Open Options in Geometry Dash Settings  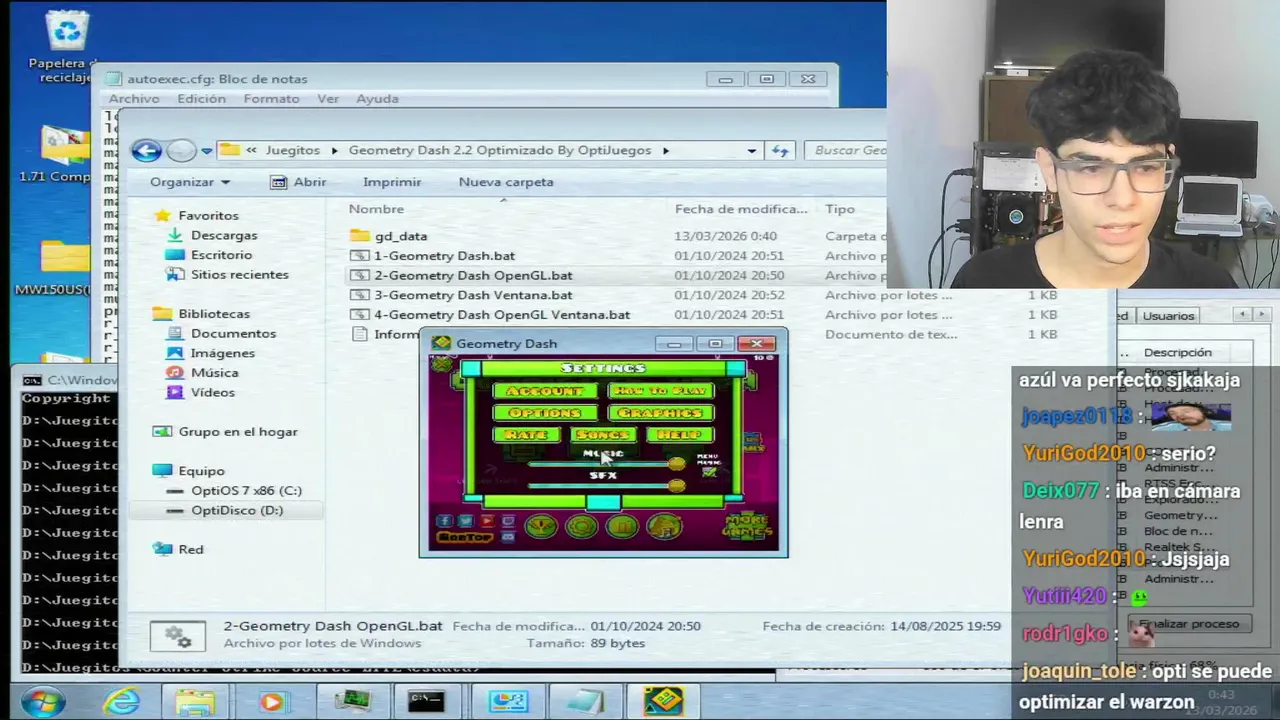(x=545, y=413)
